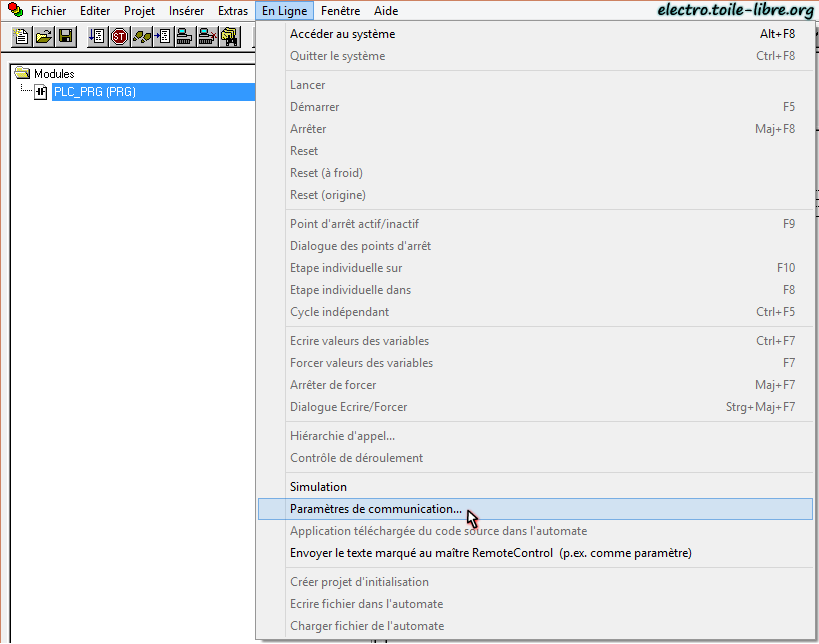This screenshot has height=644, width=819.
Task: Click Créer projet d'initialisation
Action: click(535, 581)
